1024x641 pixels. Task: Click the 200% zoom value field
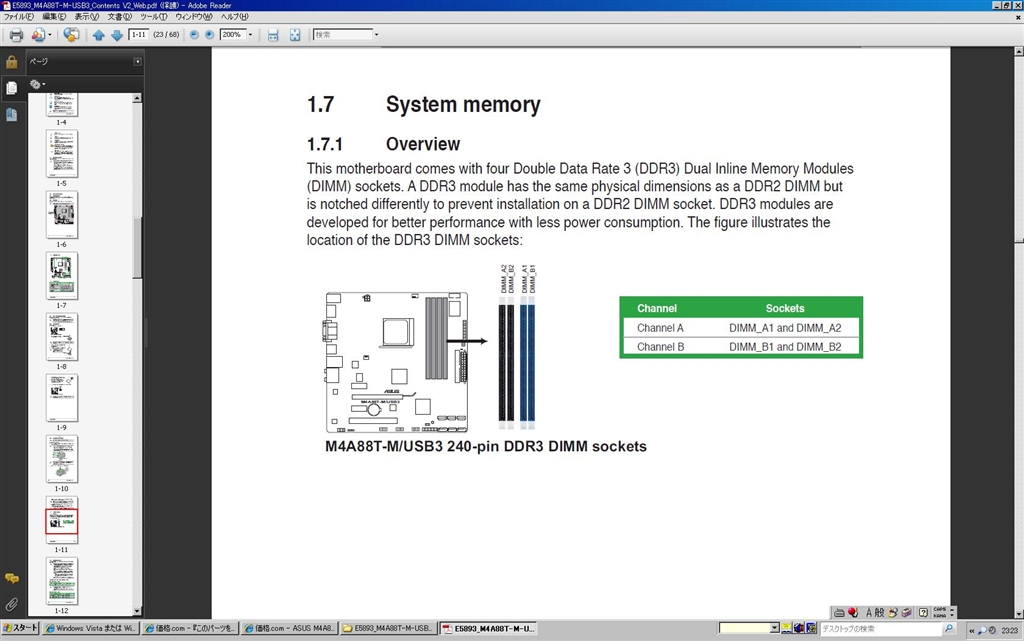pyautogui.click(x=232, y=35)
